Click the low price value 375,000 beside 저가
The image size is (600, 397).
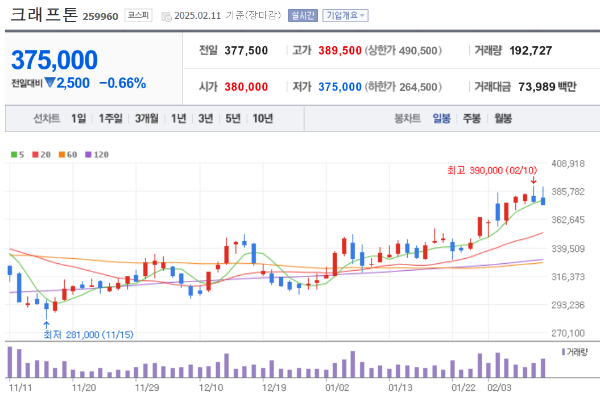coord(340,87)
